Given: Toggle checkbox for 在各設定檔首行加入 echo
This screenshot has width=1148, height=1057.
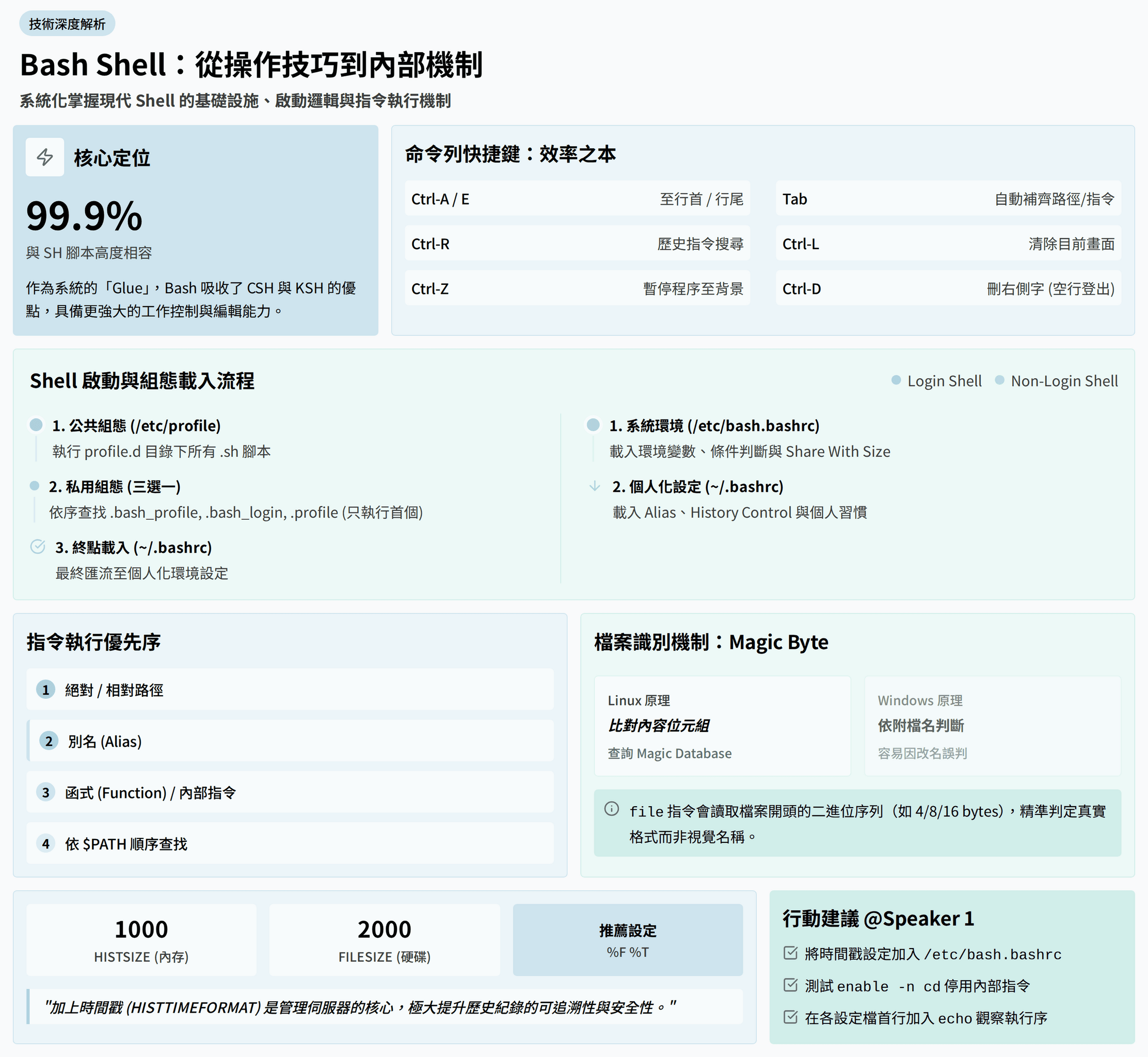Looking at the screenshot, I should click(790, 1017).
